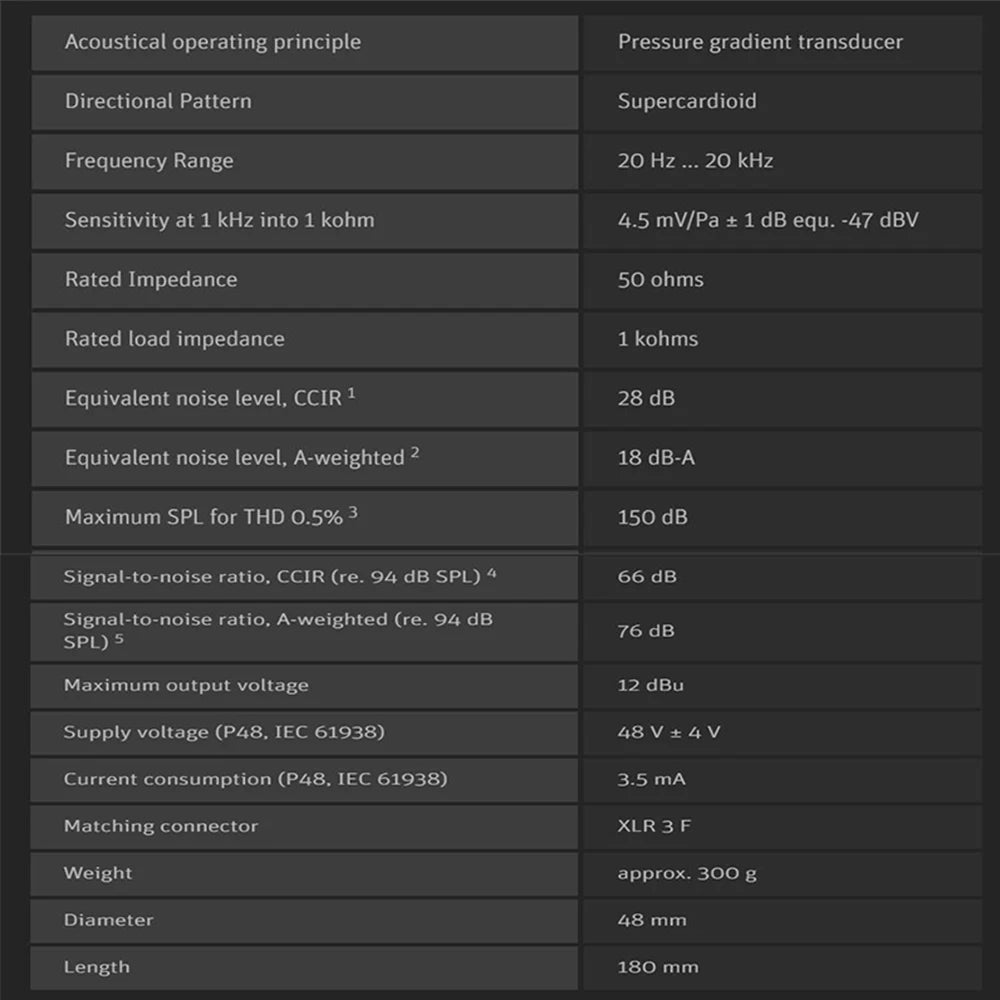Viewport: 1000px width, 1000px height.
Task: Select the approx. 300 g weight value
Action: click(x=686, y=873)
